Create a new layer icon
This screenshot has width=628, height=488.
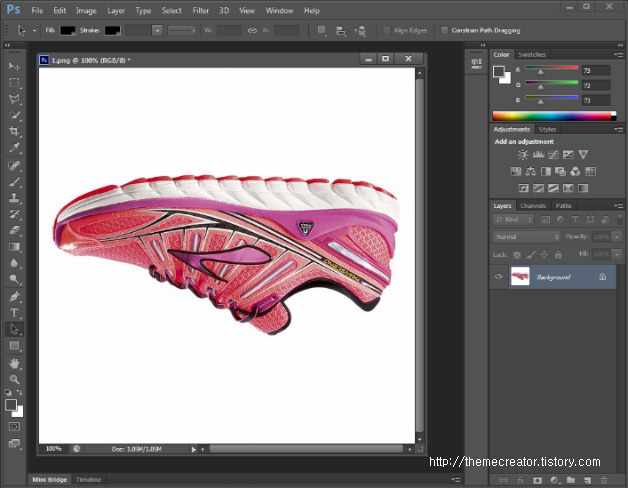587,480
